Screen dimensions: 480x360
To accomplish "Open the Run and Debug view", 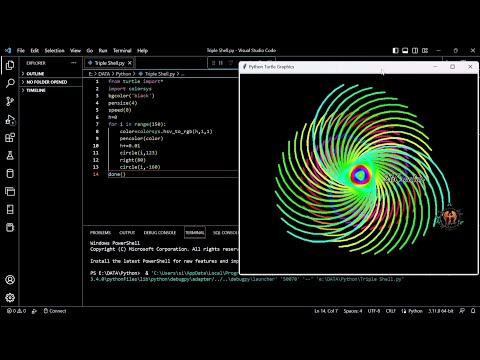I will point(10,119).
